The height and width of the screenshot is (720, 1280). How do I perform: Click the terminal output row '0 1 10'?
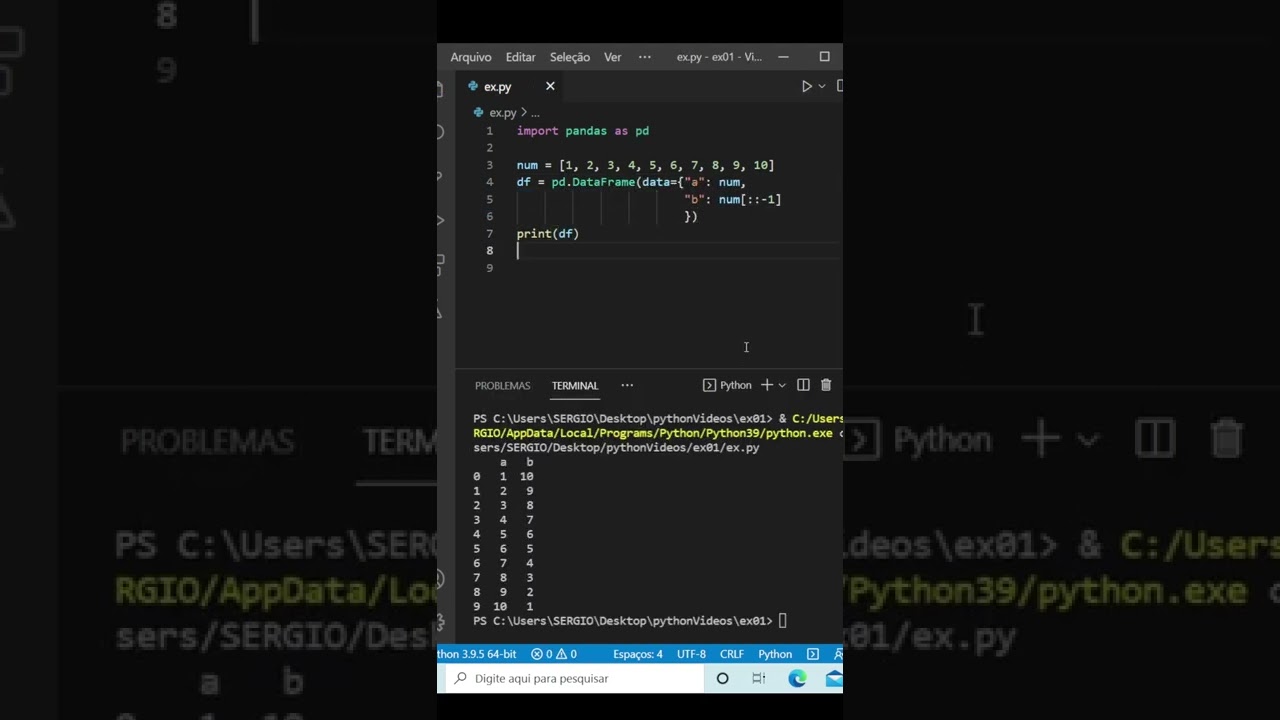tap(504, 477)
